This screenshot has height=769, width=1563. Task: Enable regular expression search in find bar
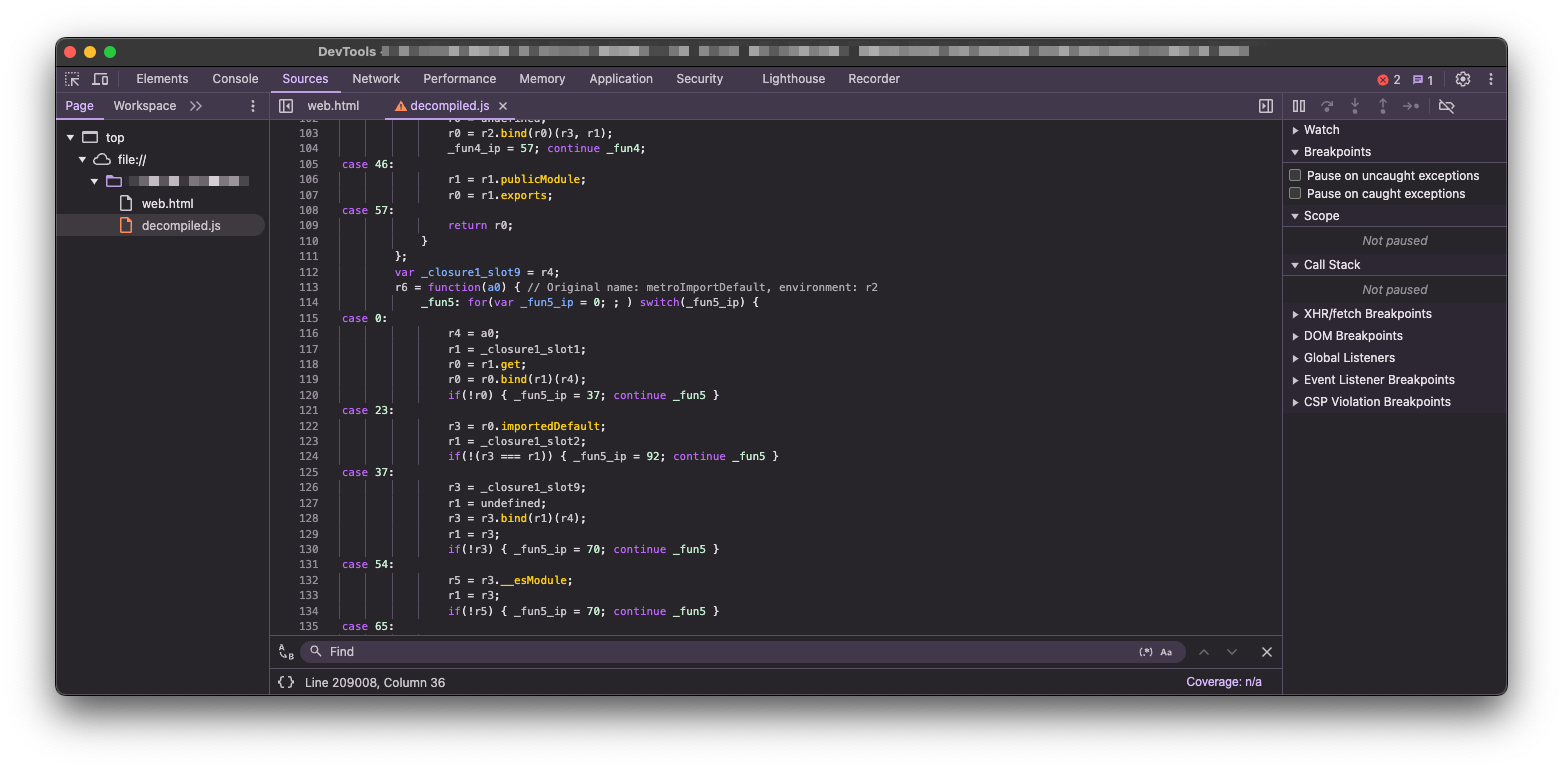point(1146,652)
